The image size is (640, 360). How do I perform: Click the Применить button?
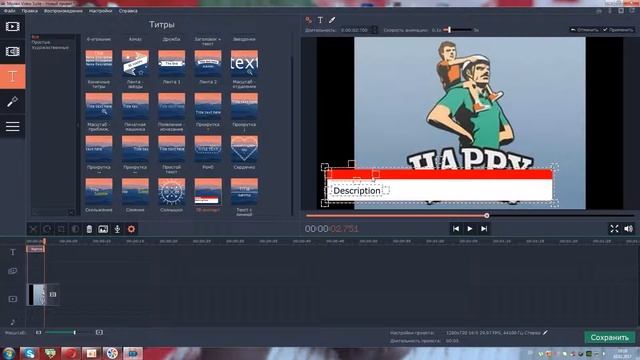click(x=618, y=30)
